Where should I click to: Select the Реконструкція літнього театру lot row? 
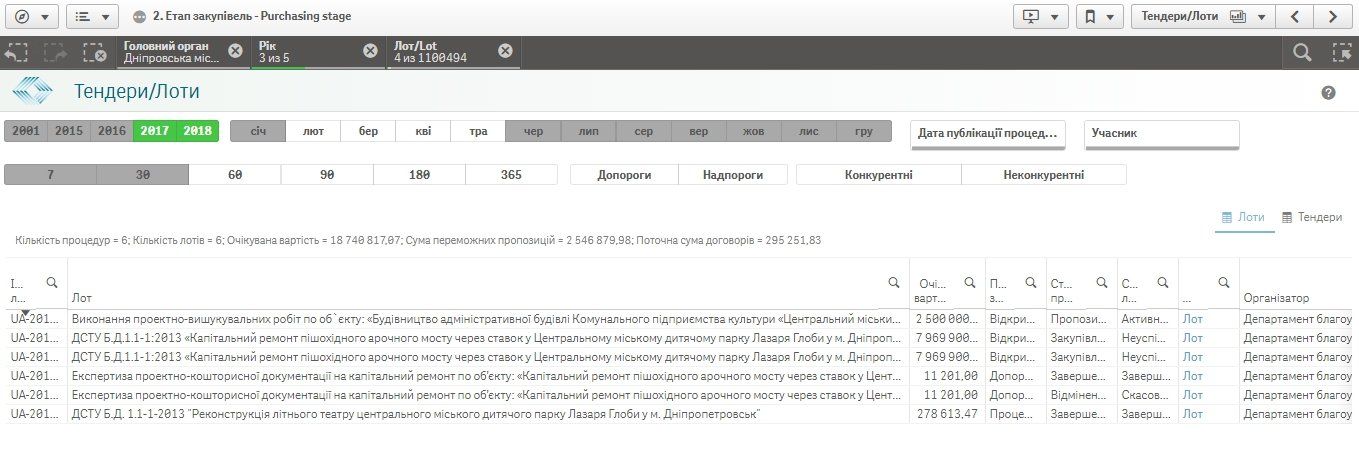(x=679, y=414)
